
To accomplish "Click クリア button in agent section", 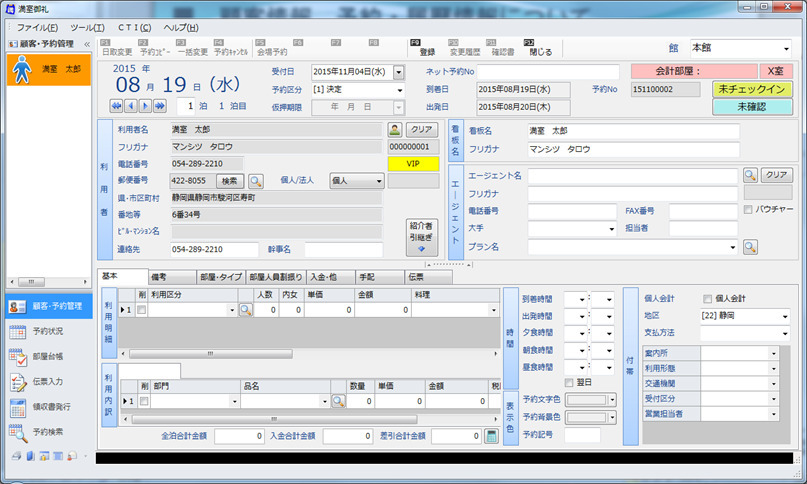I will (776, 175).
